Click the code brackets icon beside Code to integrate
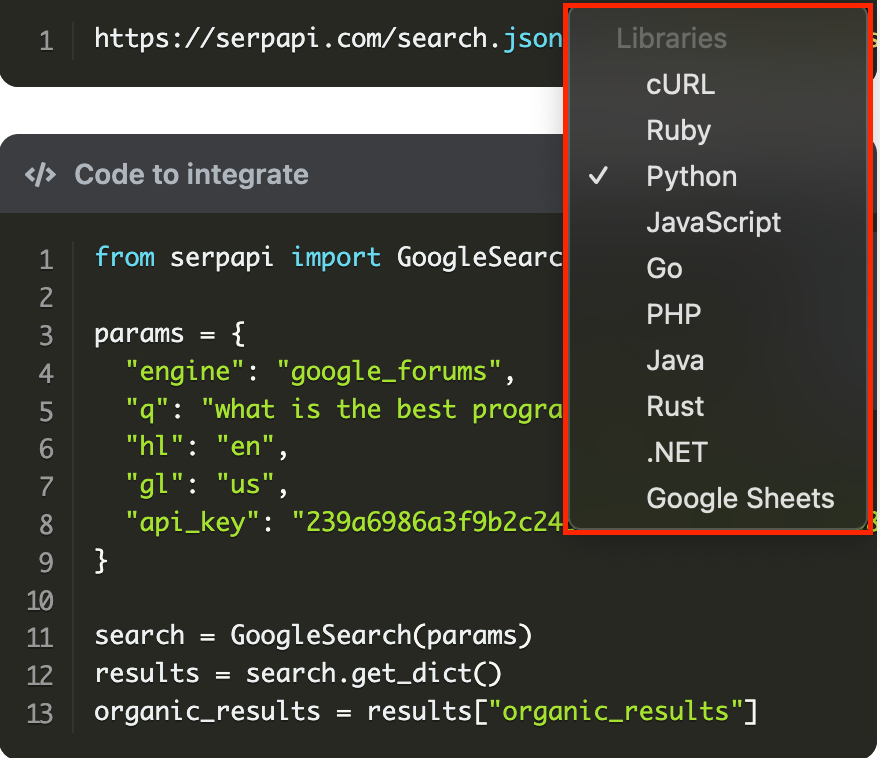Screen dimensions: 880x758 coord(40,175)
